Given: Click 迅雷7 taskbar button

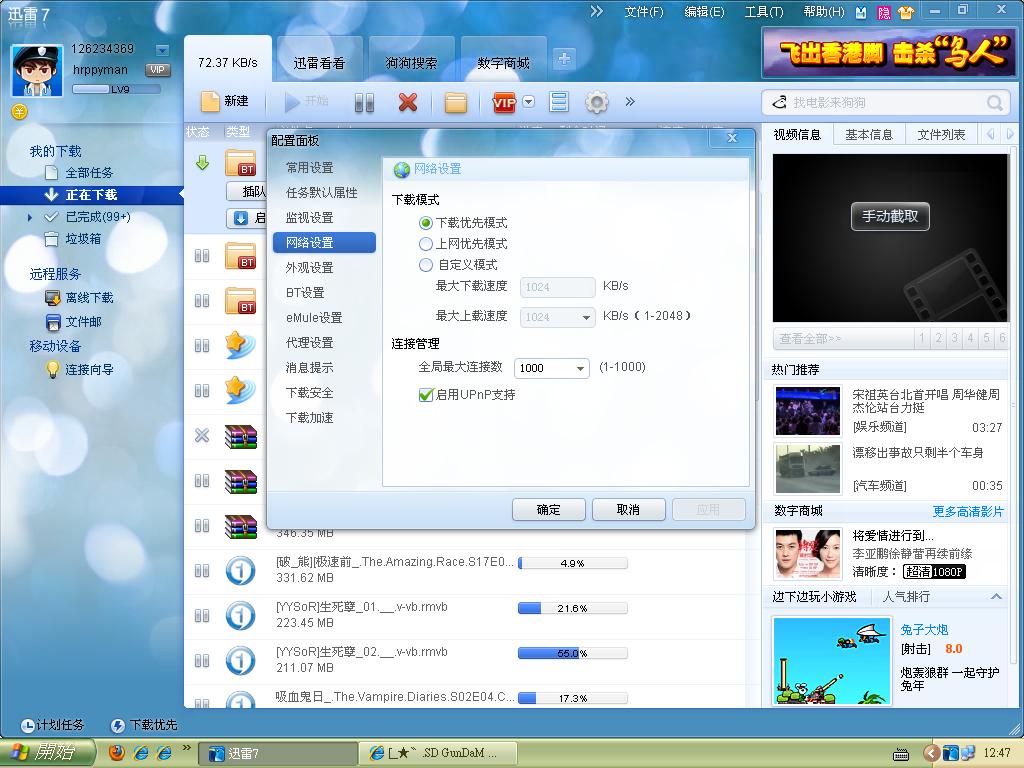Looking at the screenshot, I should (x=277, y=754).
